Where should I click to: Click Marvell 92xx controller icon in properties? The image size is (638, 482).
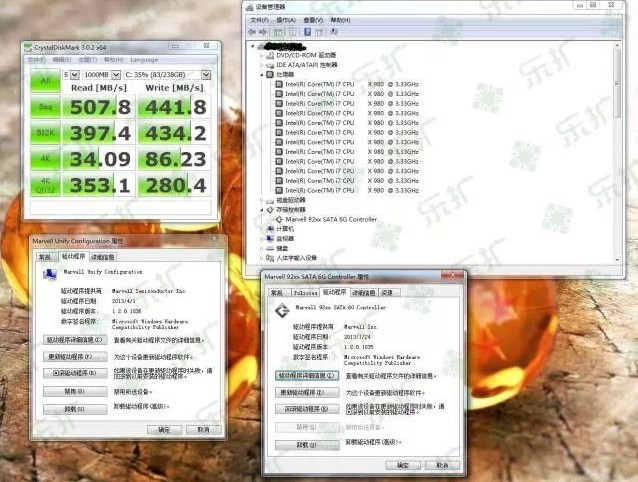click(282, 311)
